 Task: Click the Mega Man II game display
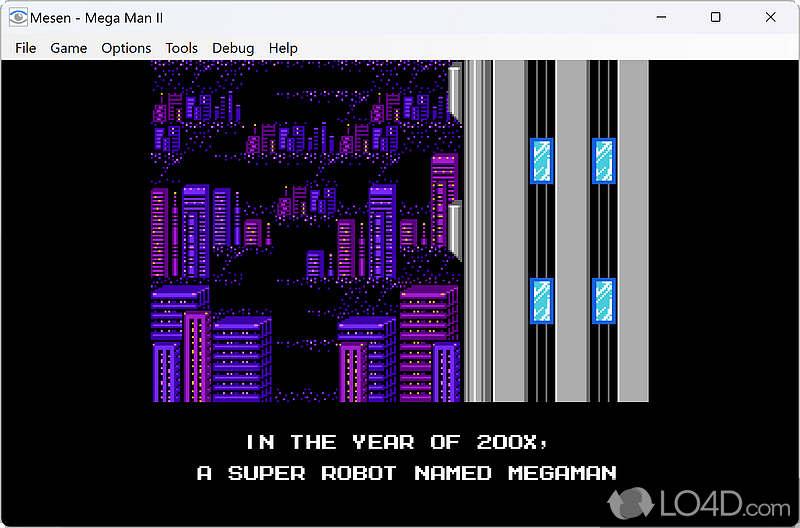coord(400,293)
